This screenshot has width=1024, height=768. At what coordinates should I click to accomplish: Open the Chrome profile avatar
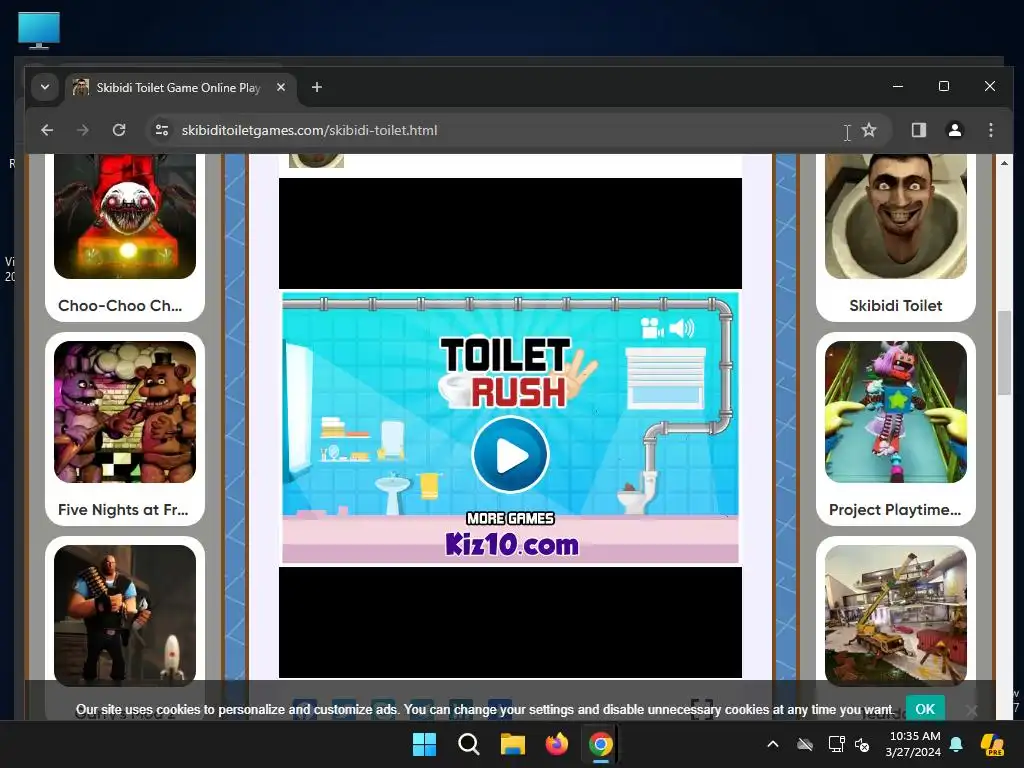(x=955, y=130)
